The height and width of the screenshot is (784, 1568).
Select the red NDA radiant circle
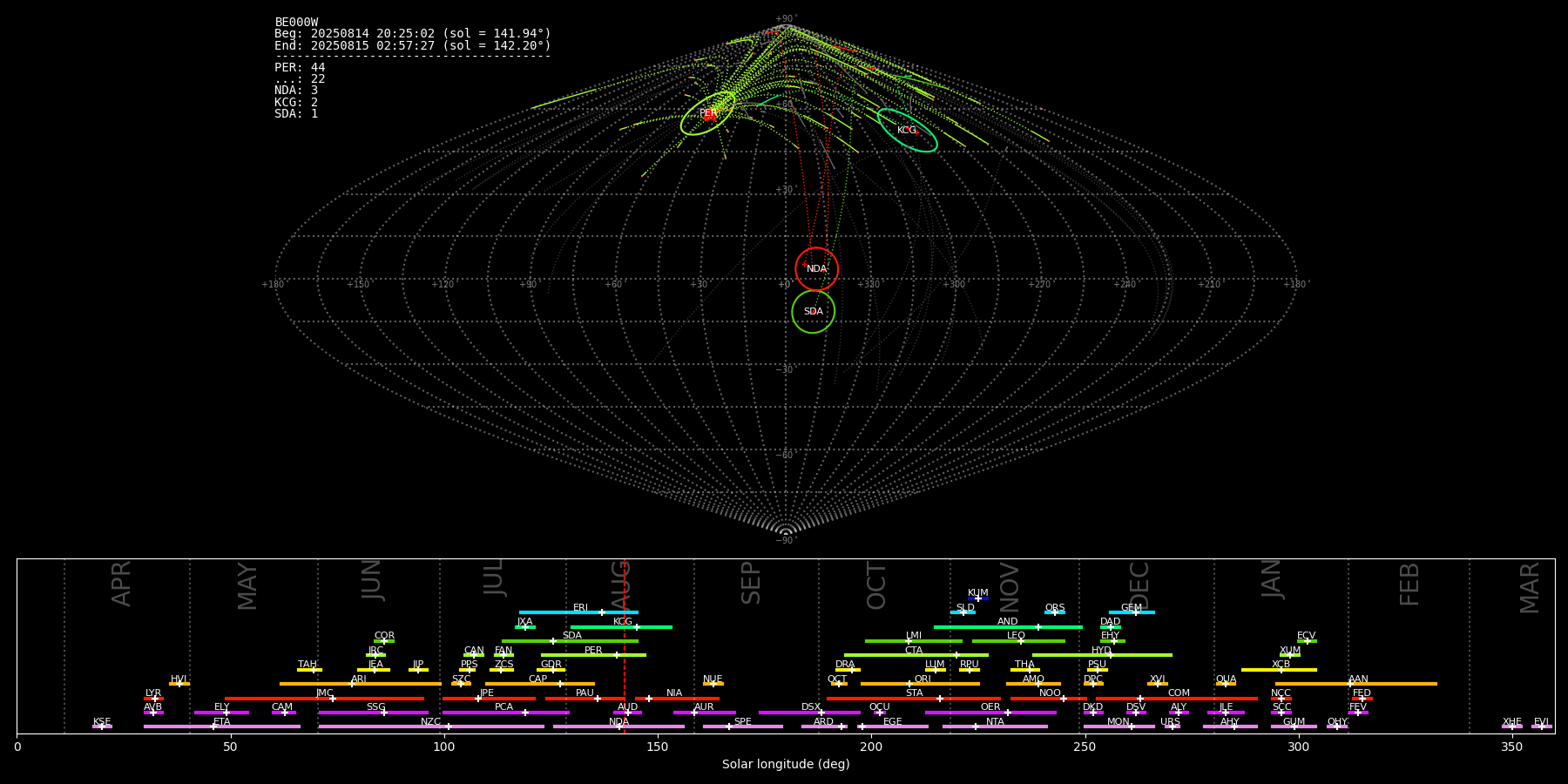tap(816, 268)
